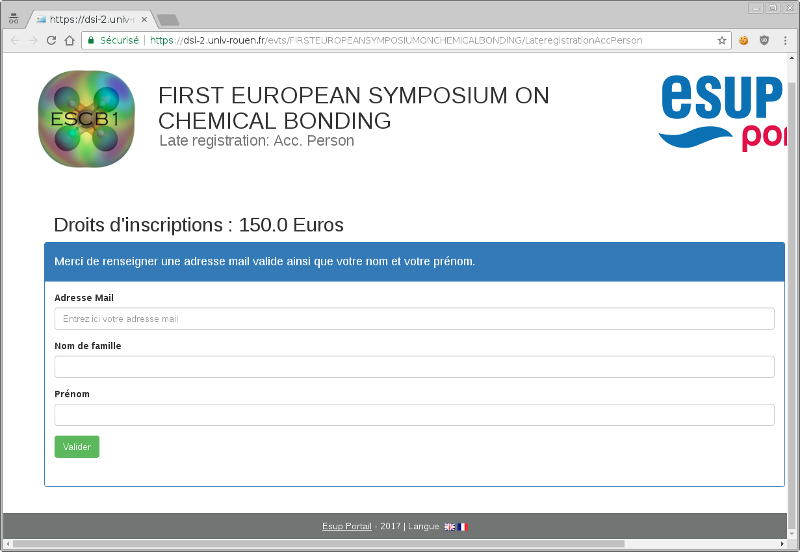800x552 pixels.
Task: Click the green padlock Sécurisé indicator
Action: [113, 41]
